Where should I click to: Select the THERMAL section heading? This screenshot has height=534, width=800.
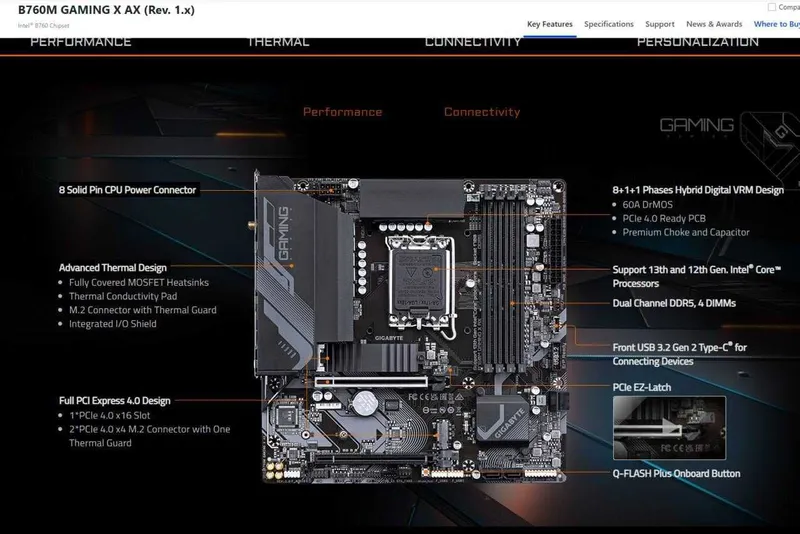pyautogui.click(x=278, y=42)
